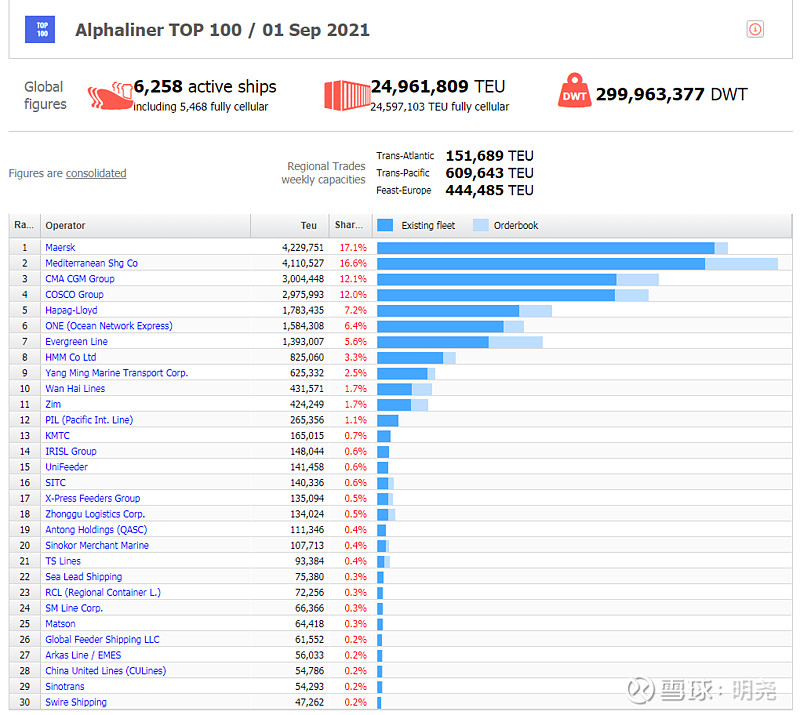
Task: Click the red container TEU icon
Action: [x=347, y=95]
